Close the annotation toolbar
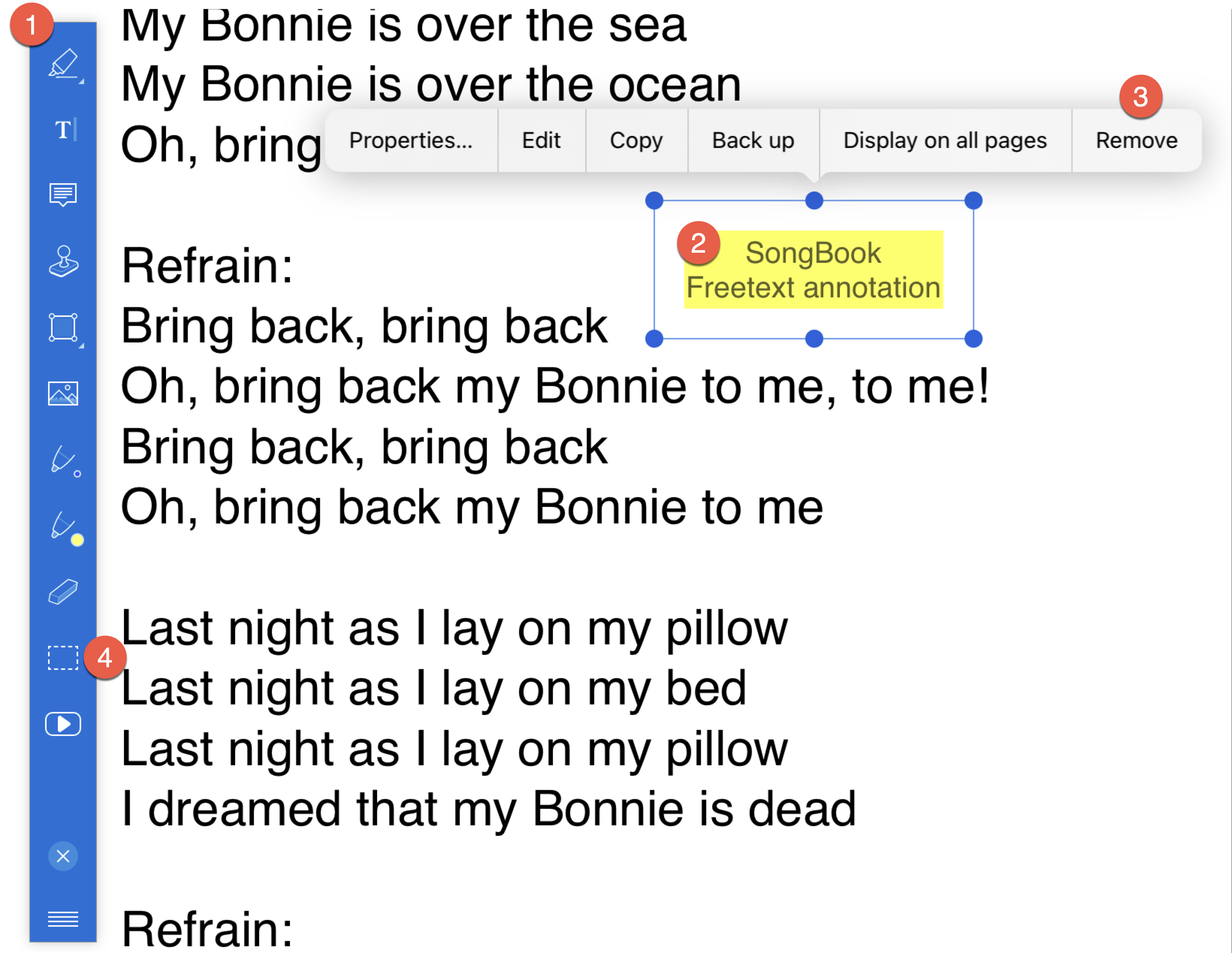 pyautogui.click(x=63, y=856)
